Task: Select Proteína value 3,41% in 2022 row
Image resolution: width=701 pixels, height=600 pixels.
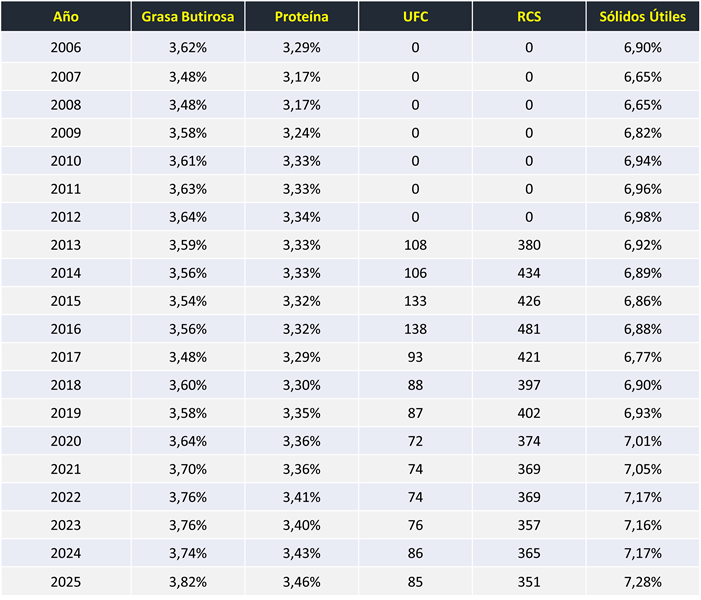Action: 301,497
